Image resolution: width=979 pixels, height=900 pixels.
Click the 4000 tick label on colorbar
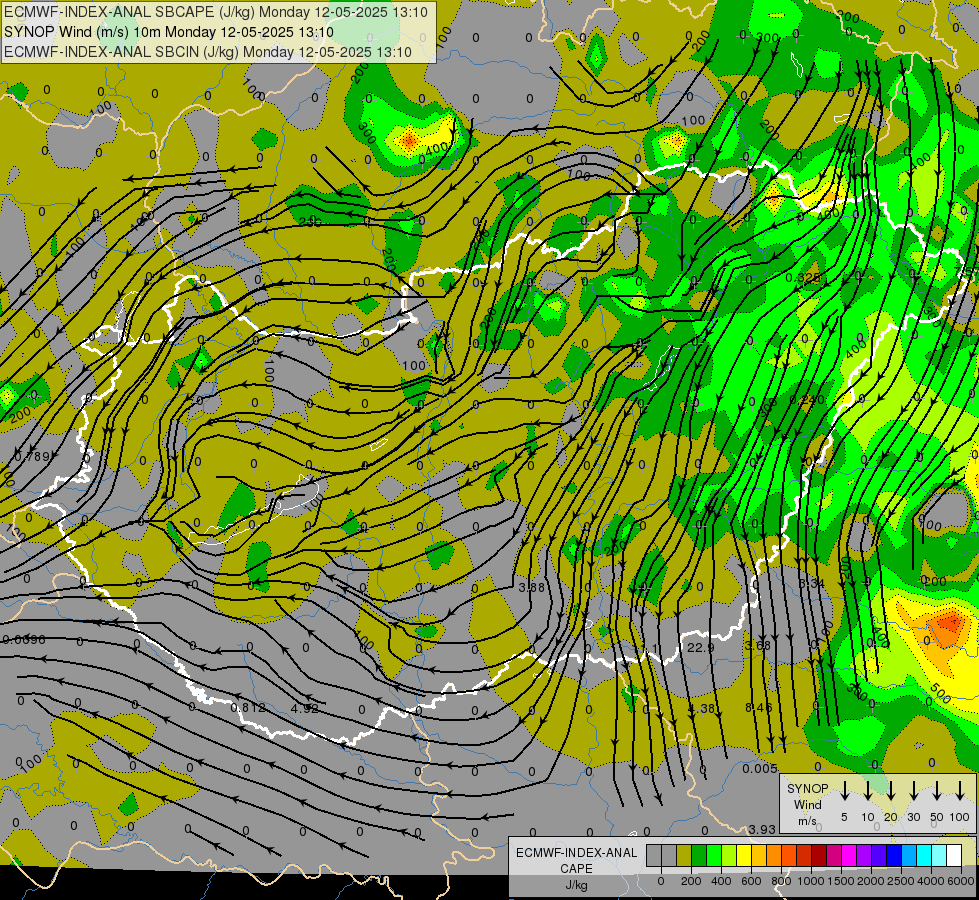pos(930,881)
